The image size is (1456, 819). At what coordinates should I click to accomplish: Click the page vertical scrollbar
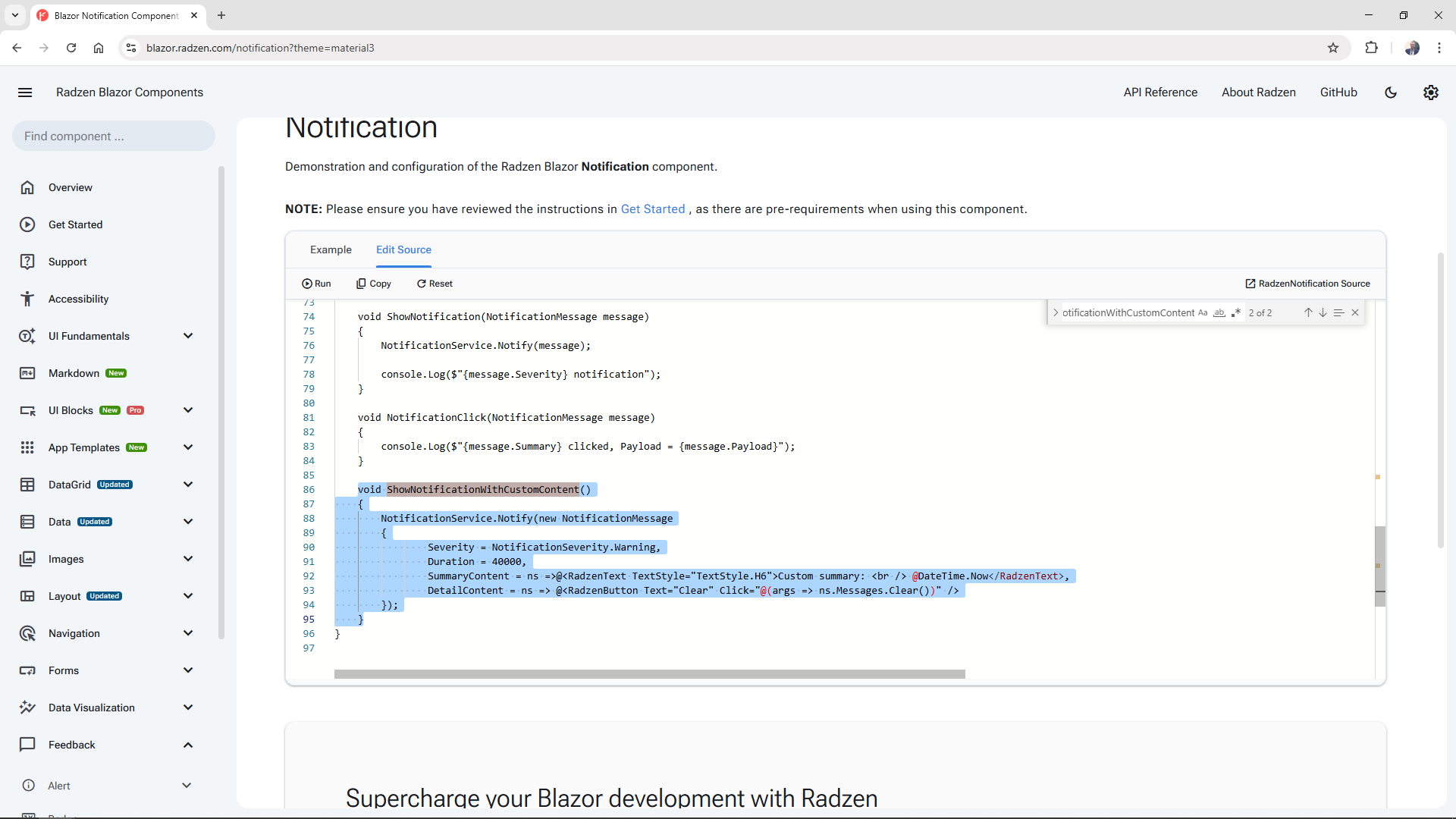pyautogui.click(x=1441, y=400)
